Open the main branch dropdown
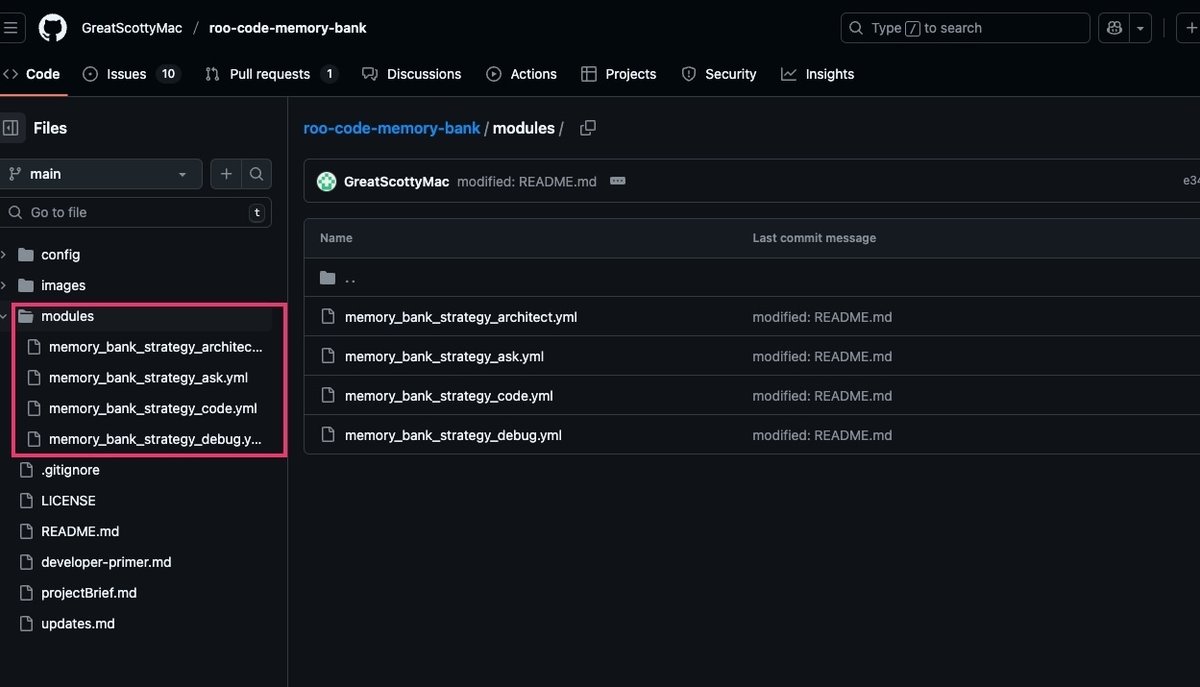Viewport: 1200px width, 687px height. pos(100,174)
